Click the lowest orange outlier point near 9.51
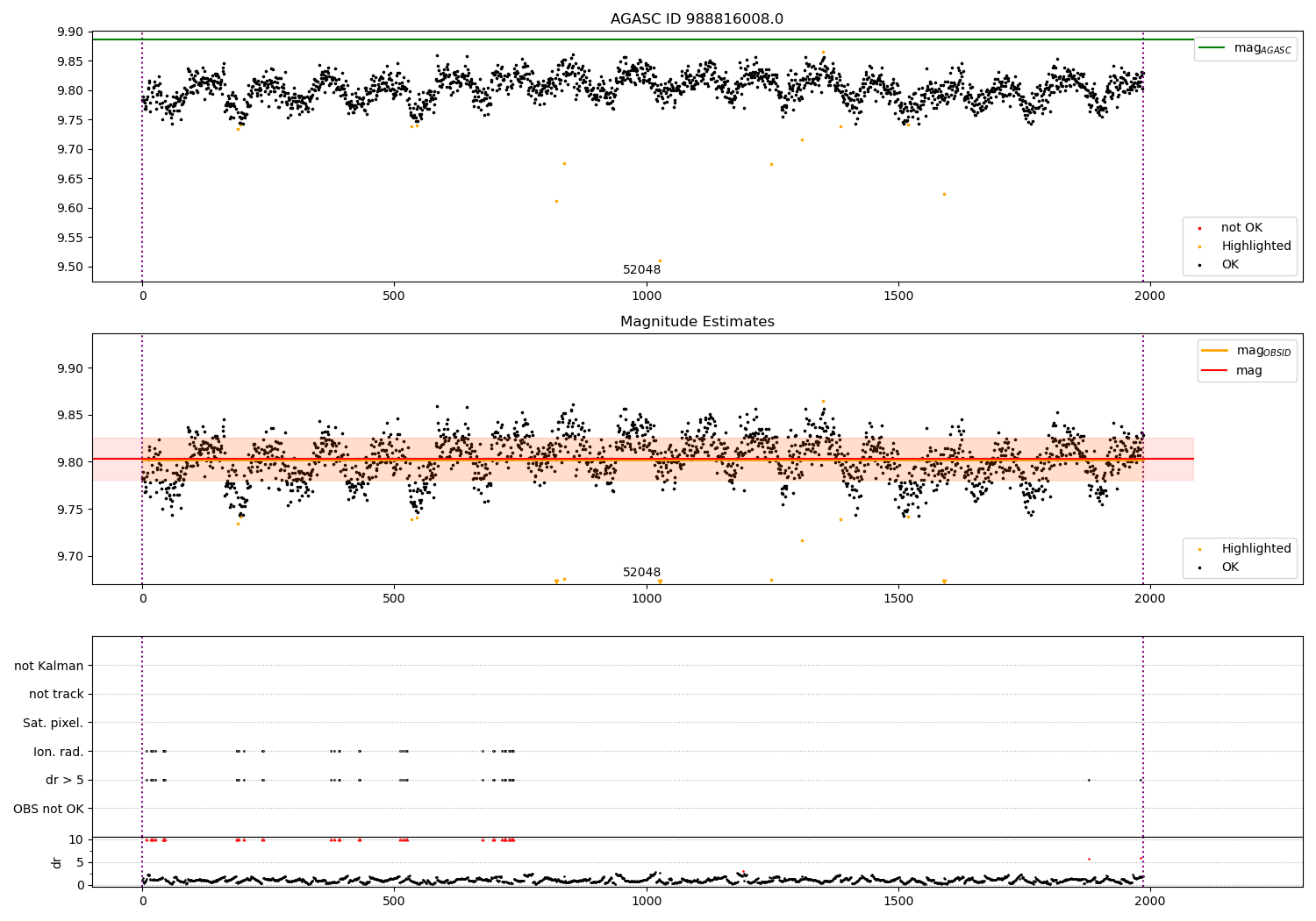 [x=660, y=261]
